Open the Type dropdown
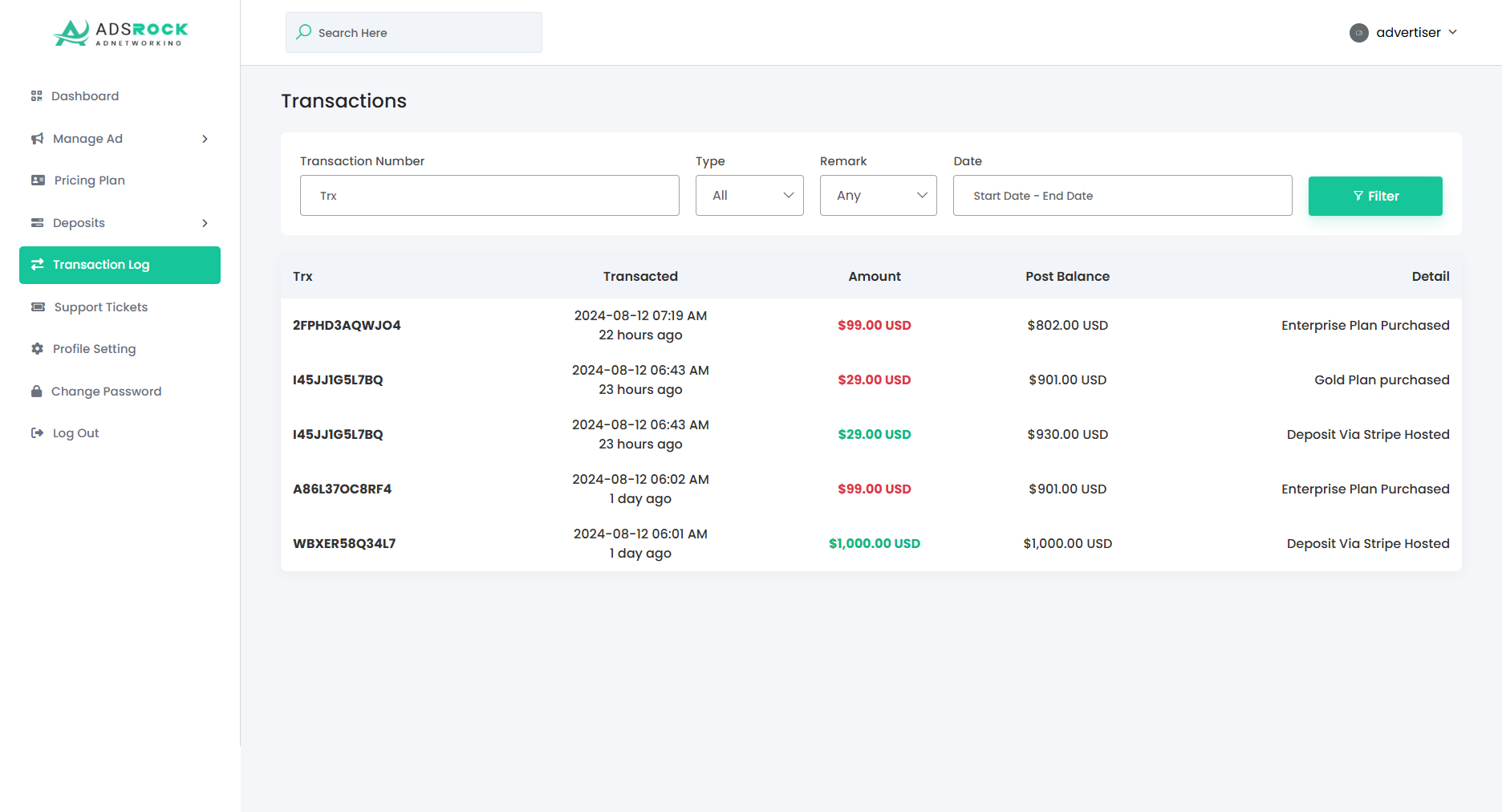The height and width of the screenshot is (812, 1502). (749, 196)
